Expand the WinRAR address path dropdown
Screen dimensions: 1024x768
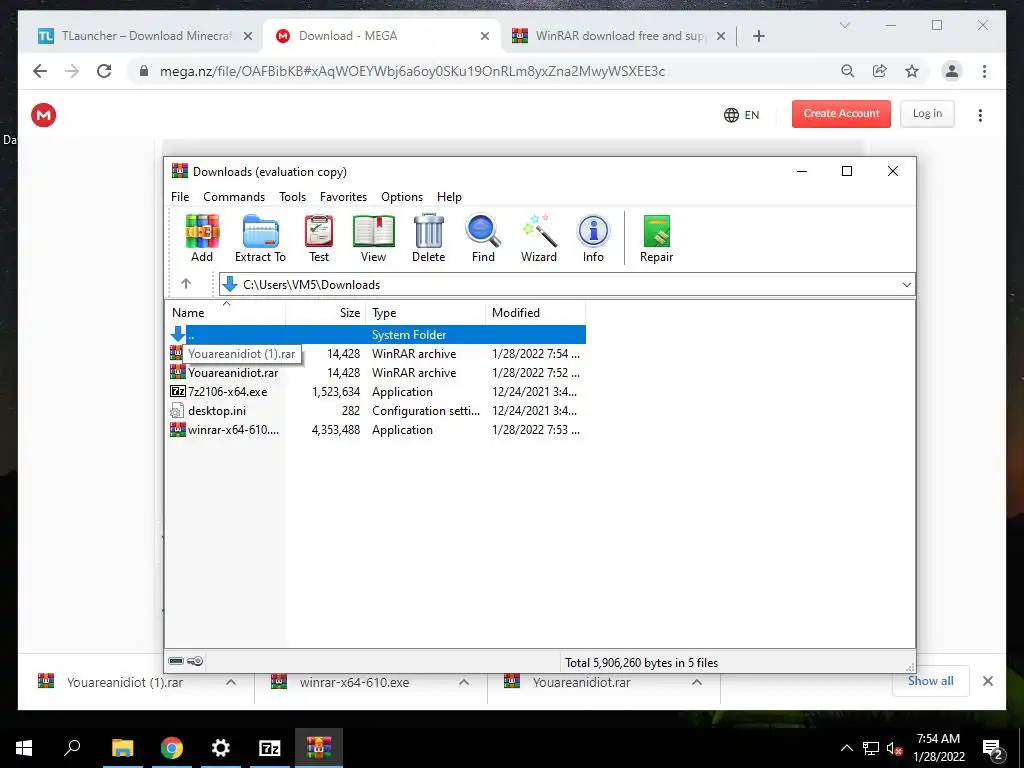point(906,285)
